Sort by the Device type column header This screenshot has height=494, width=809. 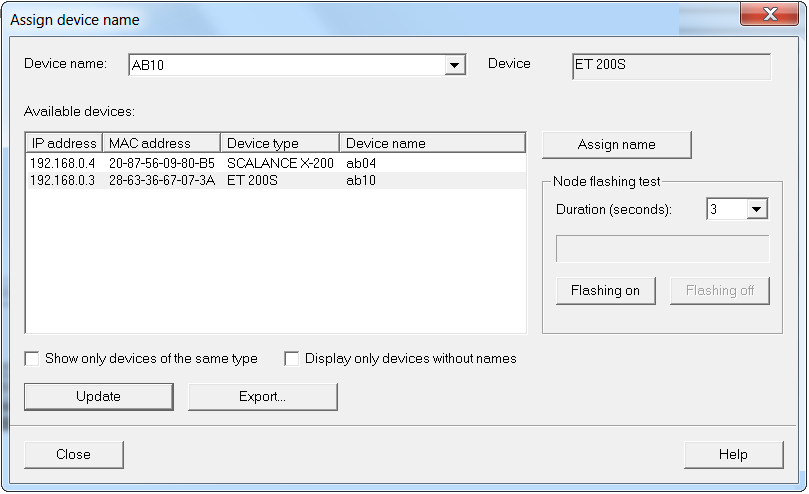280,143
